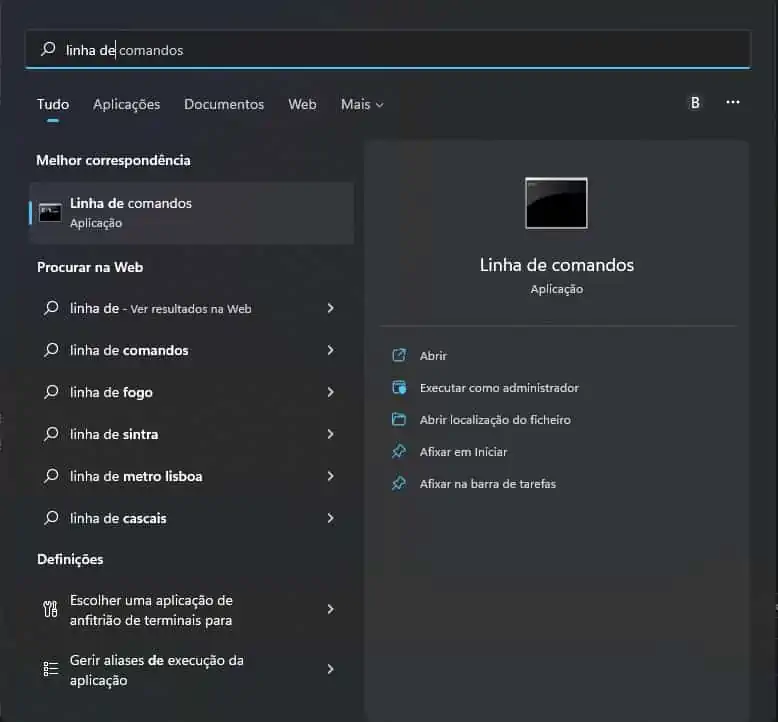
Task: Click the Command Prompt icon in best match
Action: click(50, 213)
